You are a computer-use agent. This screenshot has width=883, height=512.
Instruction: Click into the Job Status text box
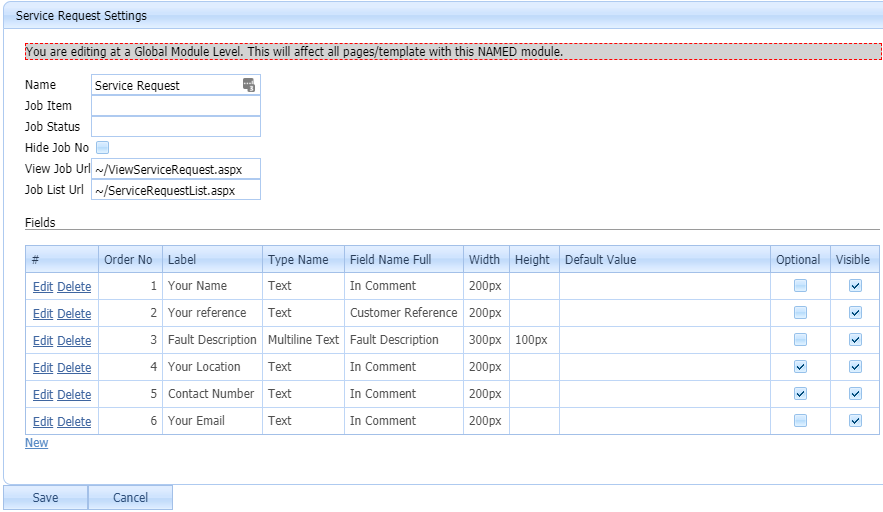tap(175, 127)
